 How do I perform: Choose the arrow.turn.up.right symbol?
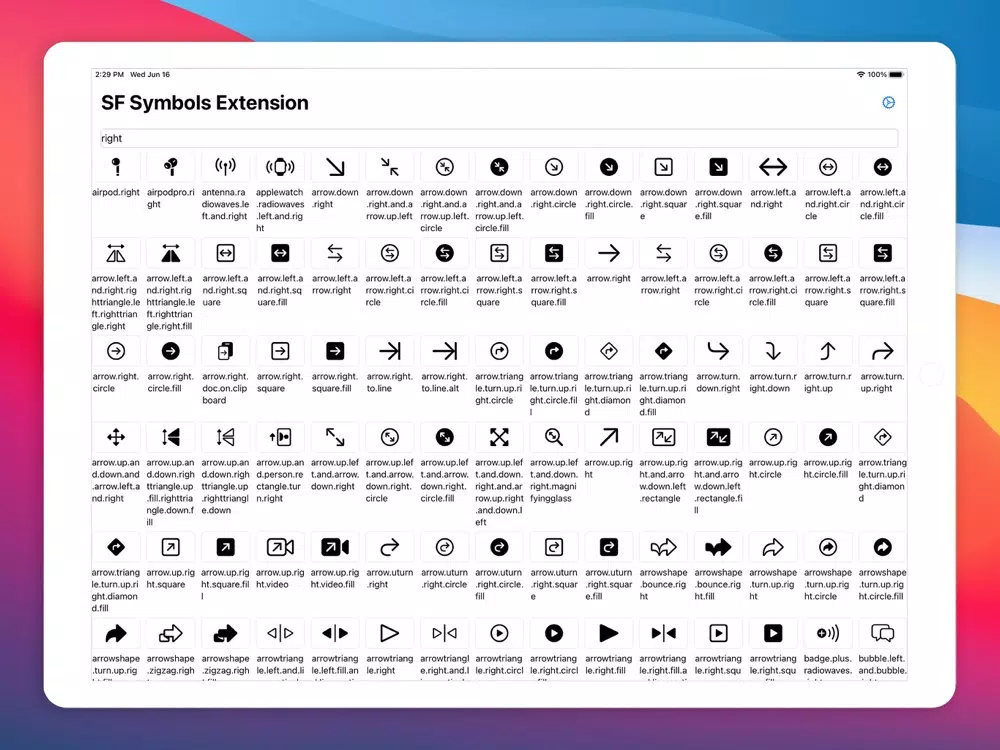pyautogui.click(x=883, y=351)
